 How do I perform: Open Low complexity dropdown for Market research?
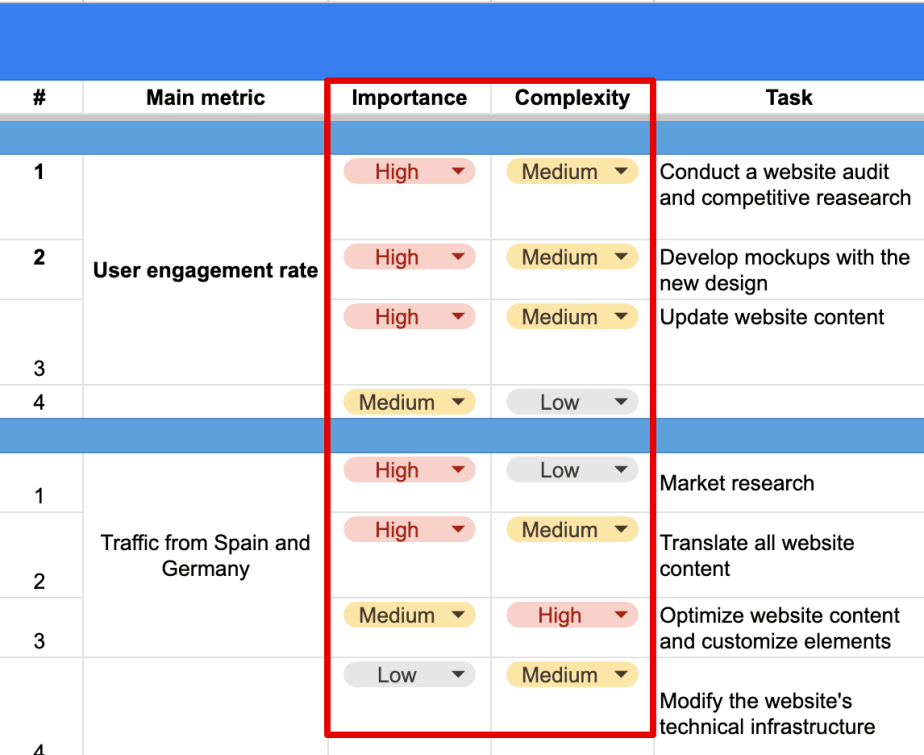[x=572, y=470]
